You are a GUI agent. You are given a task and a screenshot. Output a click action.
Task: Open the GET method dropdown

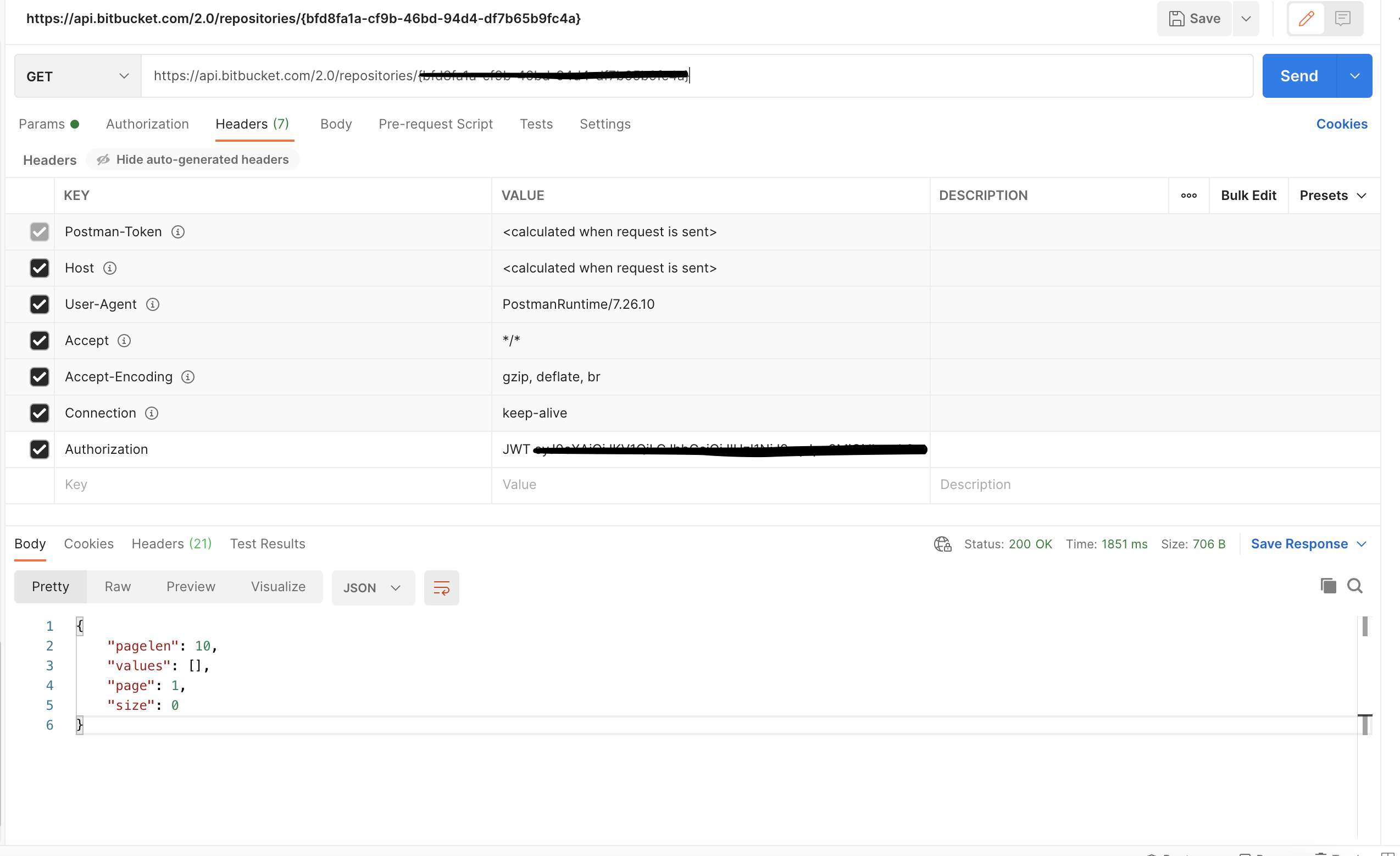tap(78, 76)
